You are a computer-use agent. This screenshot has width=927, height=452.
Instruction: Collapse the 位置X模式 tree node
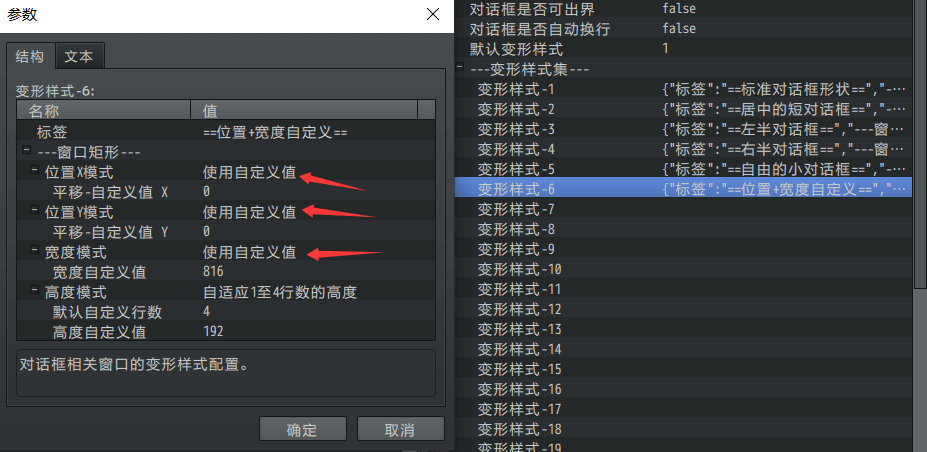[x=34, y=170]
